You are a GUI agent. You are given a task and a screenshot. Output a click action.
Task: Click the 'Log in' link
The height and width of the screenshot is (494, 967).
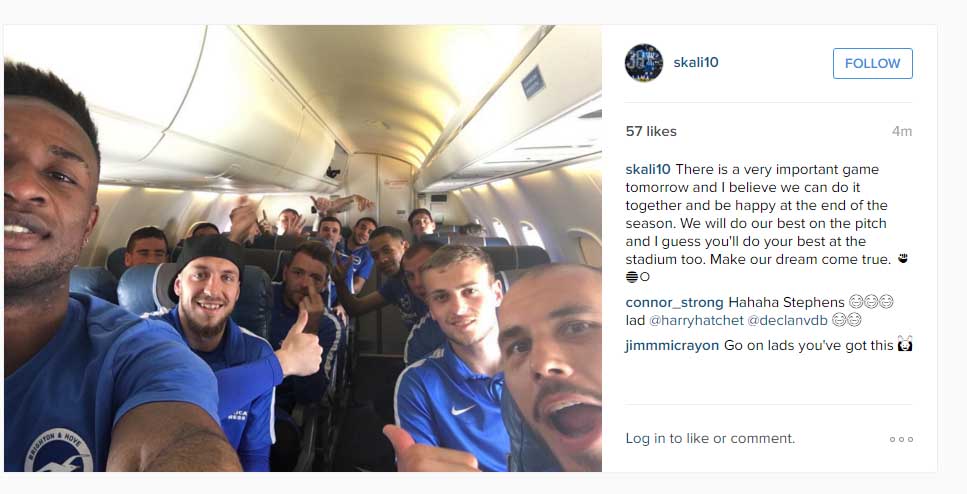pyautogui.click(x=645, y=438)
